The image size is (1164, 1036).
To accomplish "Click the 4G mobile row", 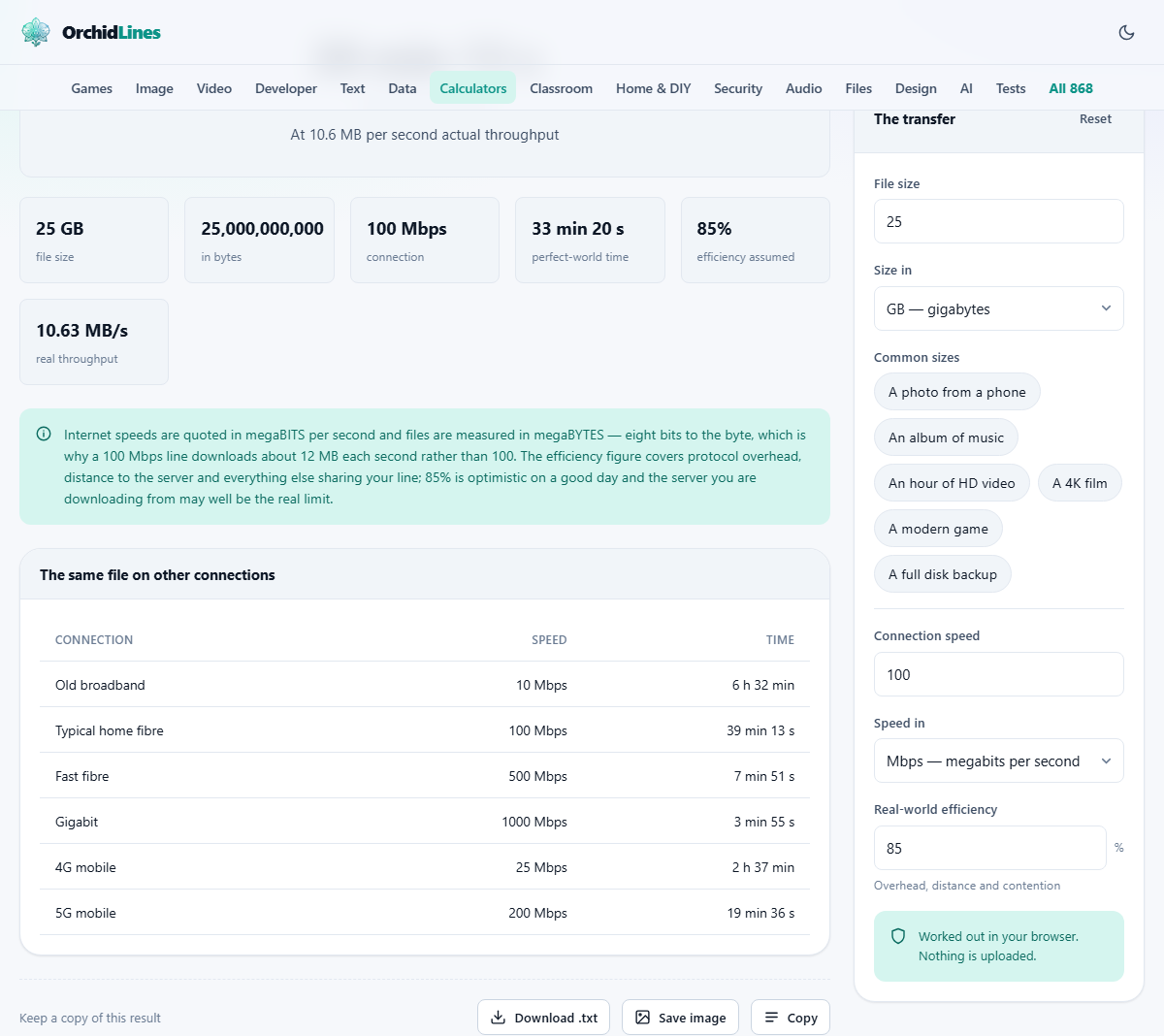I will 425,867.
